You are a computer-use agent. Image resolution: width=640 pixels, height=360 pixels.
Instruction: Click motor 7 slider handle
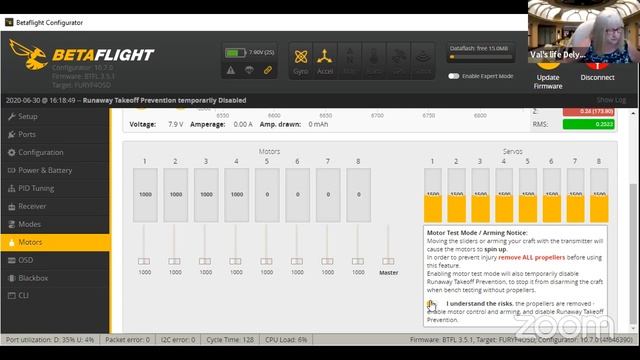click(327, 261)
